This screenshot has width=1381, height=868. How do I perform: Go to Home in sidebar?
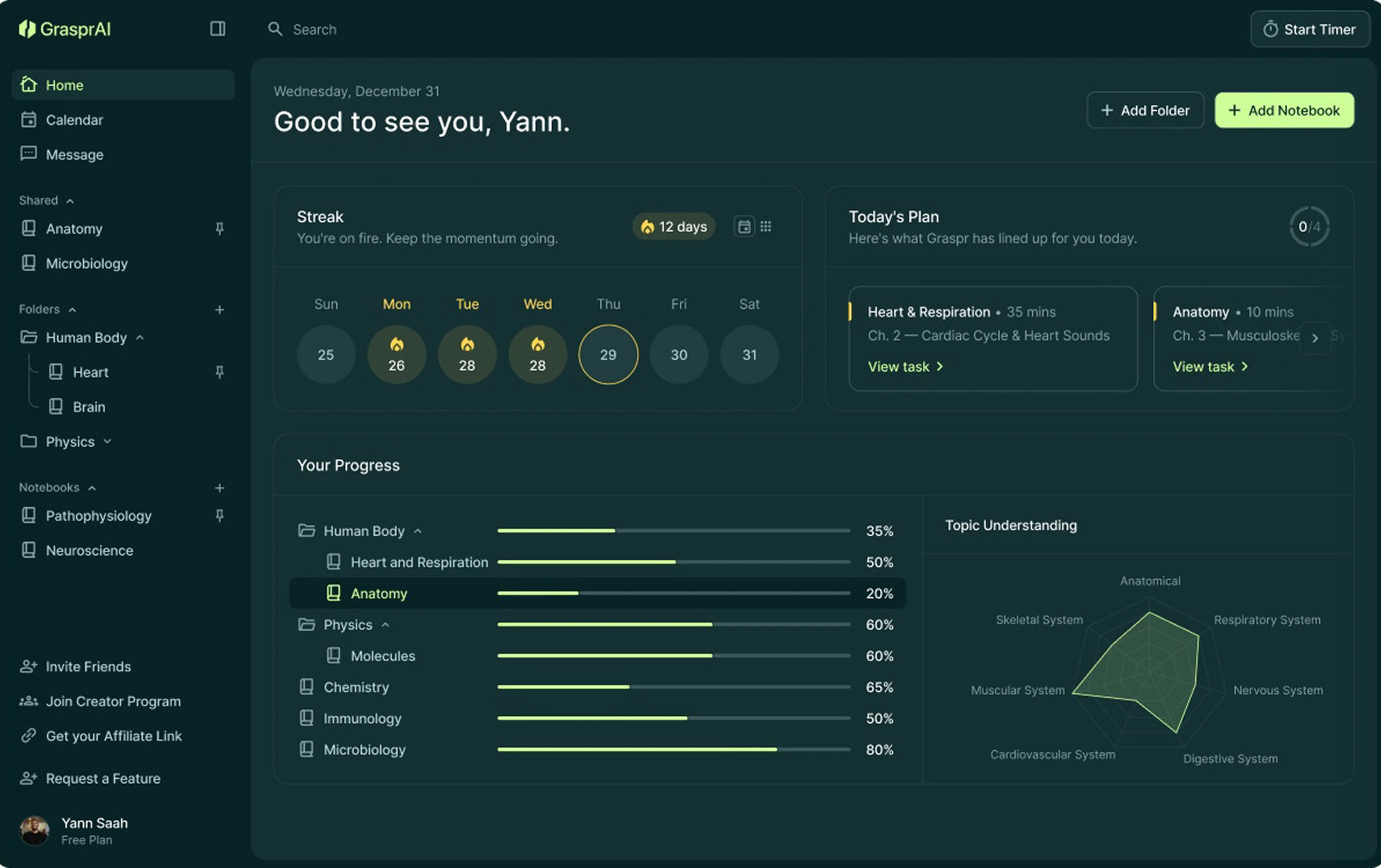pos(123,85)
